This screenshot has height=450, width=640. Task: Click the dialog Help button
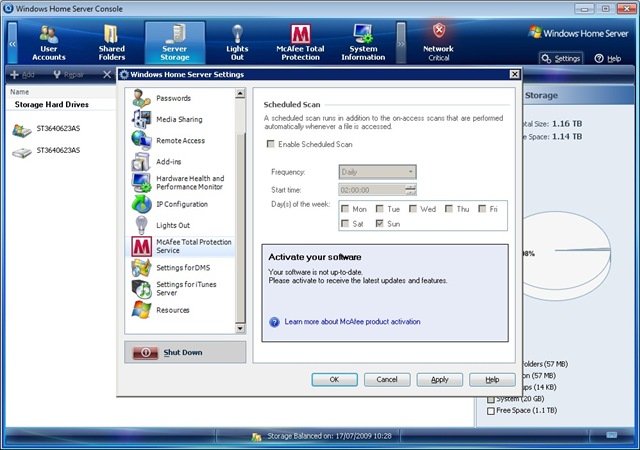click(492, 379)
